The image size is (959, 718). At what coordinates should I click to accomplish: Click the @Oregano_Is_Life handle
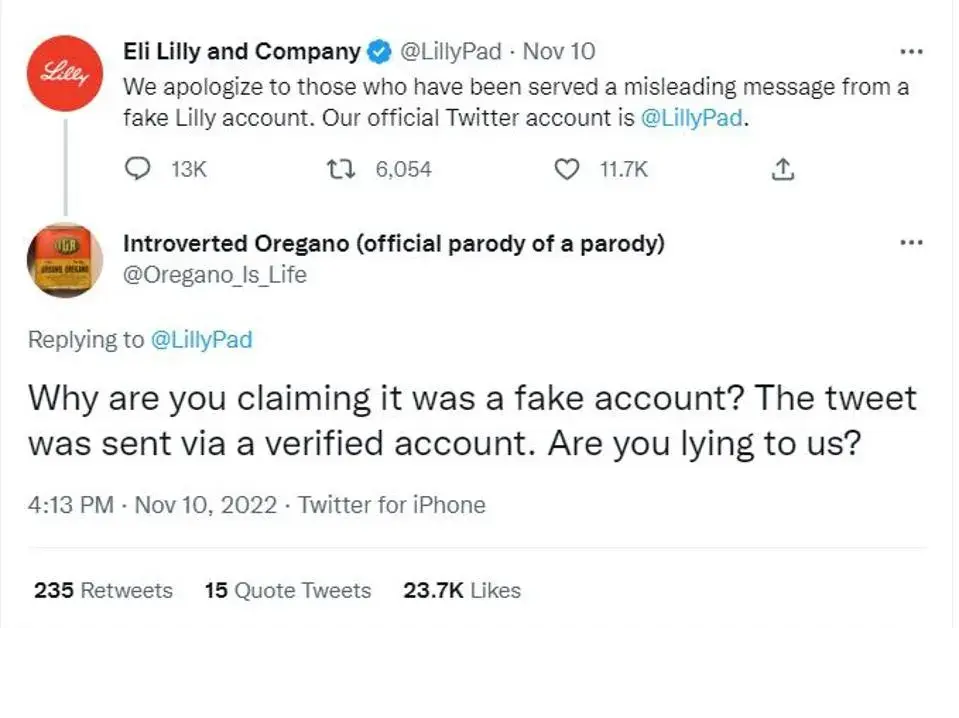[215, 275]
